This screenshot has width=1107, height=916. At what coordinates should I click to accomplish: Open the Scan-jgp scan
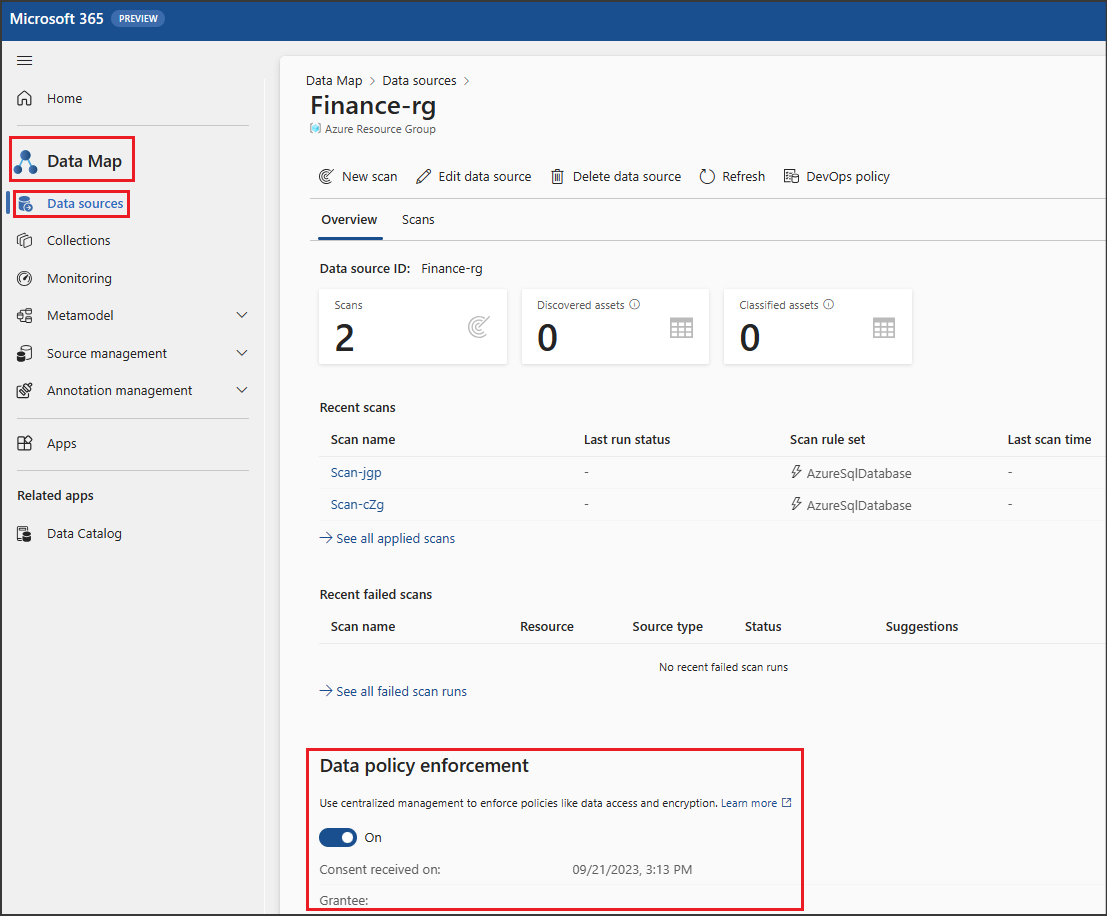[356, 472]
